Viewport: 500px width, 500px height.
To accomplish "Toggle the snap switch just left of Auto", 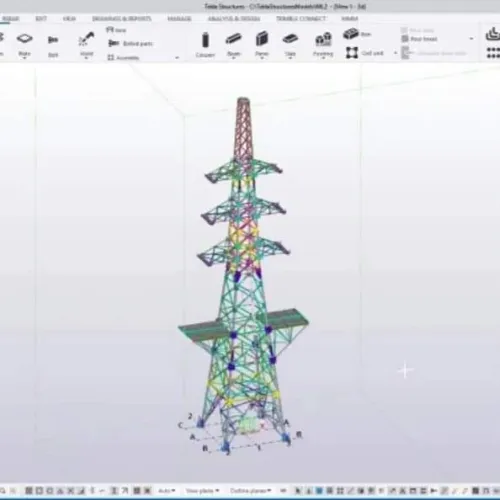I will (x=147, y=491).
